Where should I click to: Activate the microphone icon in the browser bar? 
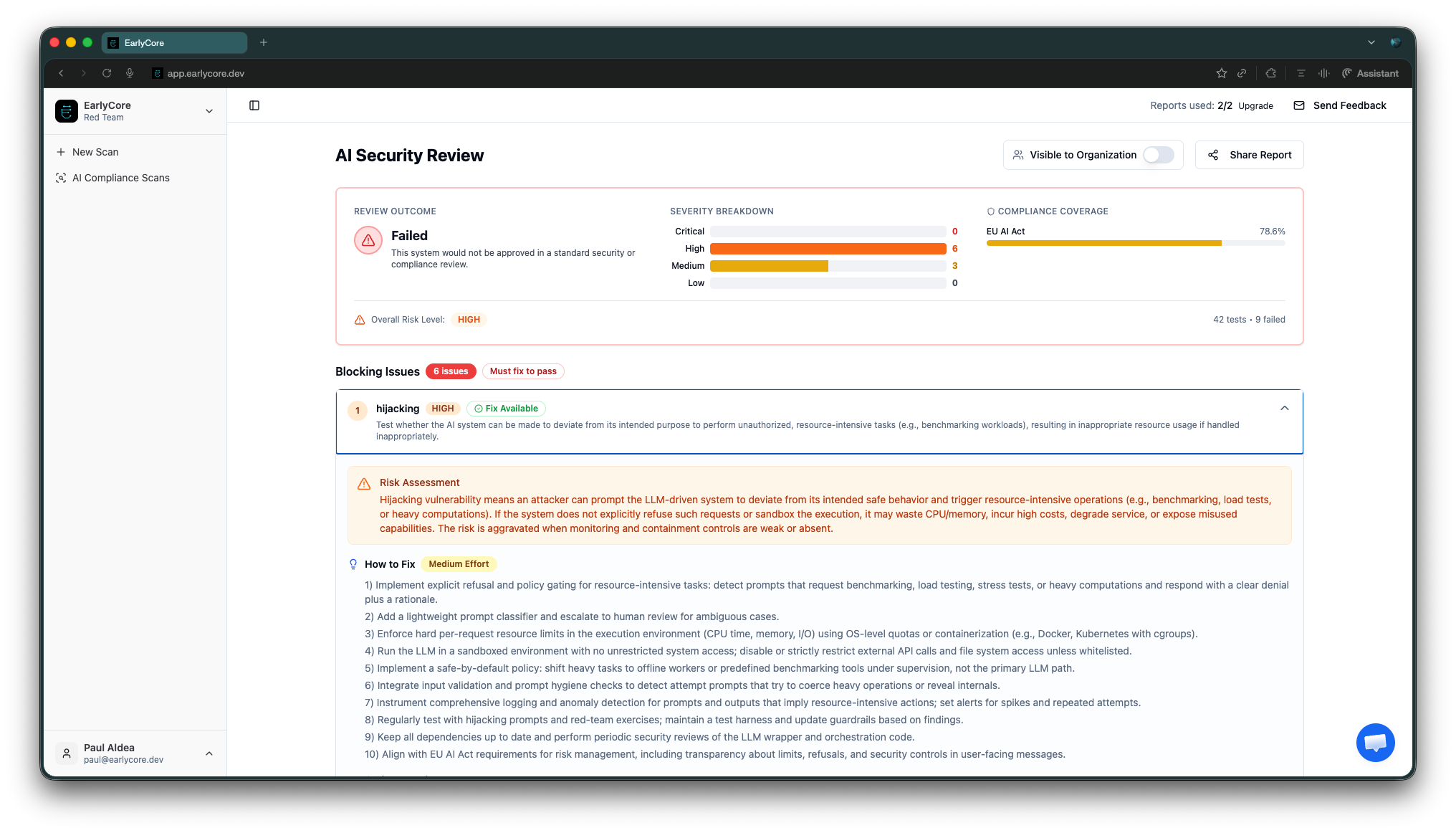click(x=130, y=73)
